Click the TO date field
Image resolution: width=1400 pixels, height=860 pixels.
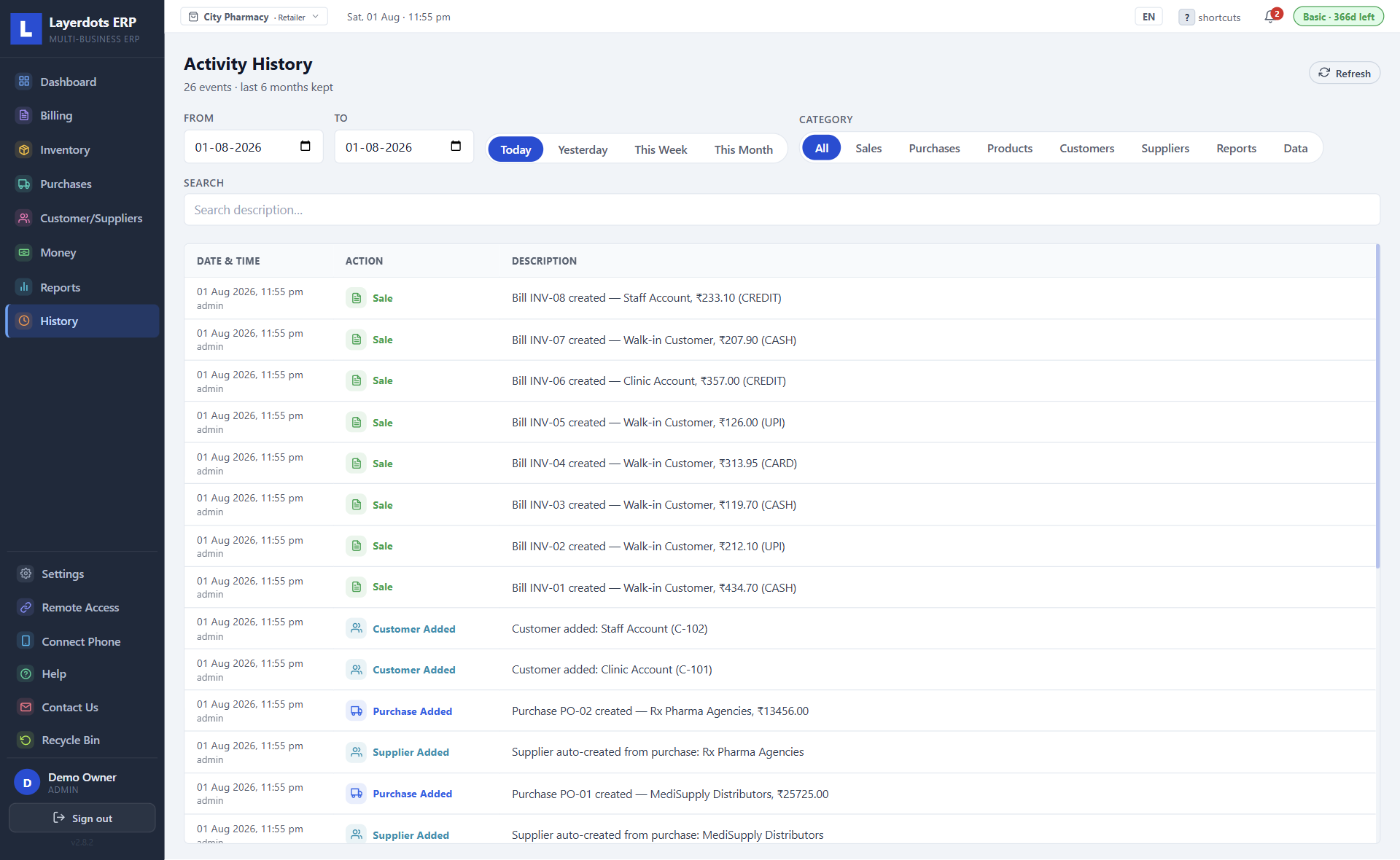[x=404, y=146]
